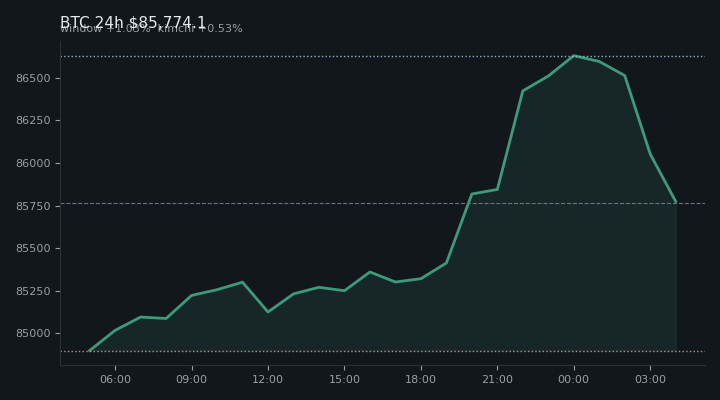Viewport: 720px width, 400px height.
Task: Click the 00:00 time axis label
Action: [x=574, y=379]
